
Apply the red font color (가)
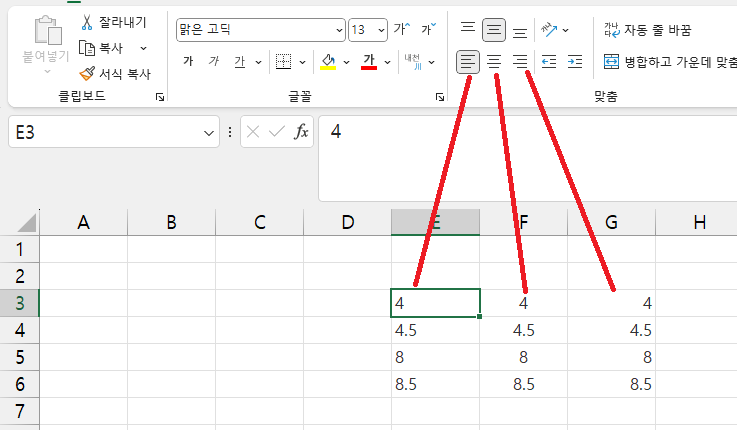pos(369,62)
